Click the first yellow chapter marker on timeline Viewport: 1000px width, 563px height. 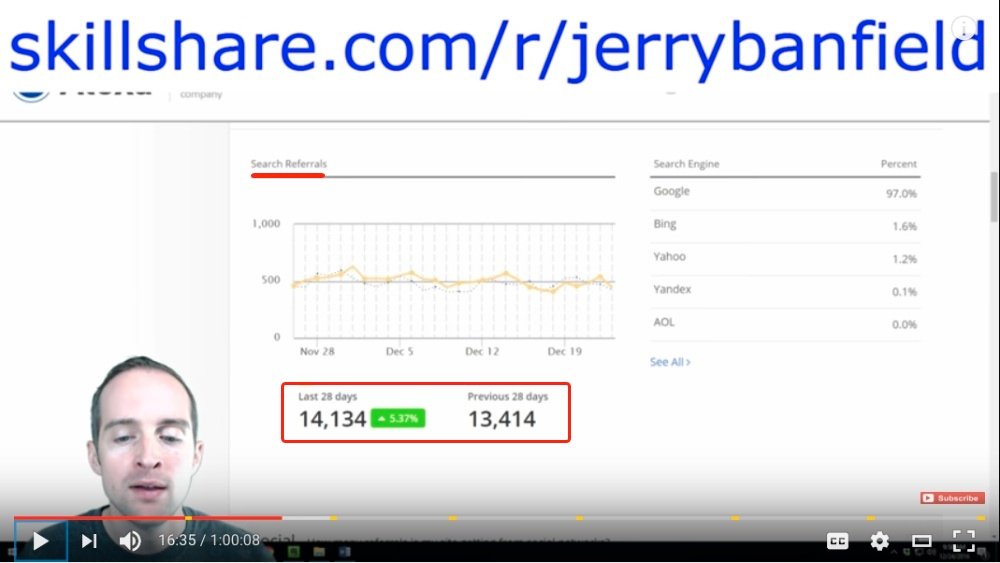tap(189, 518)
